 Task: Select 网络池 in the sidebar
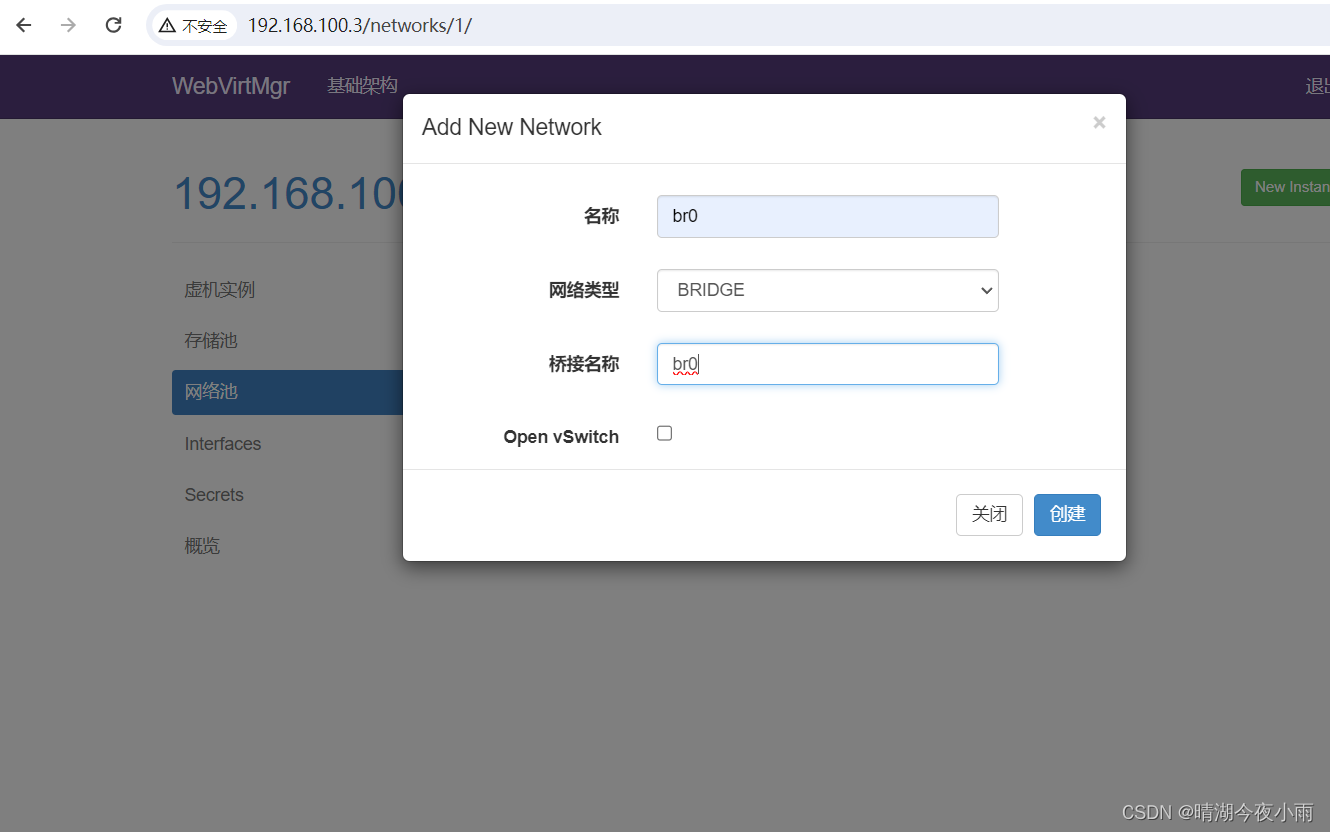(x=287, y=392)
